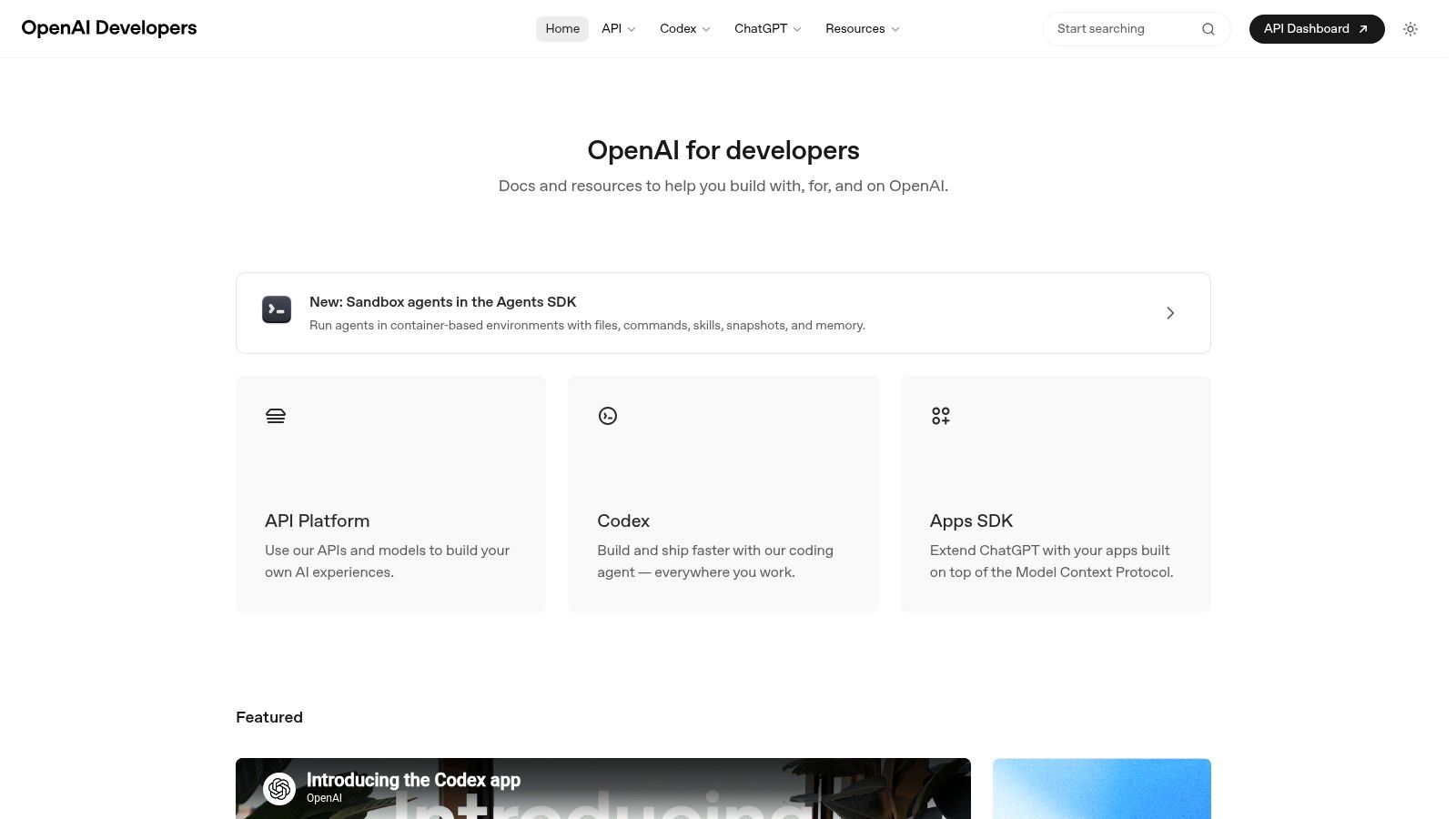Toggle the light/dark theme sun icon
Viewport: 1456px width, 819px height.
click(1410, 29)
